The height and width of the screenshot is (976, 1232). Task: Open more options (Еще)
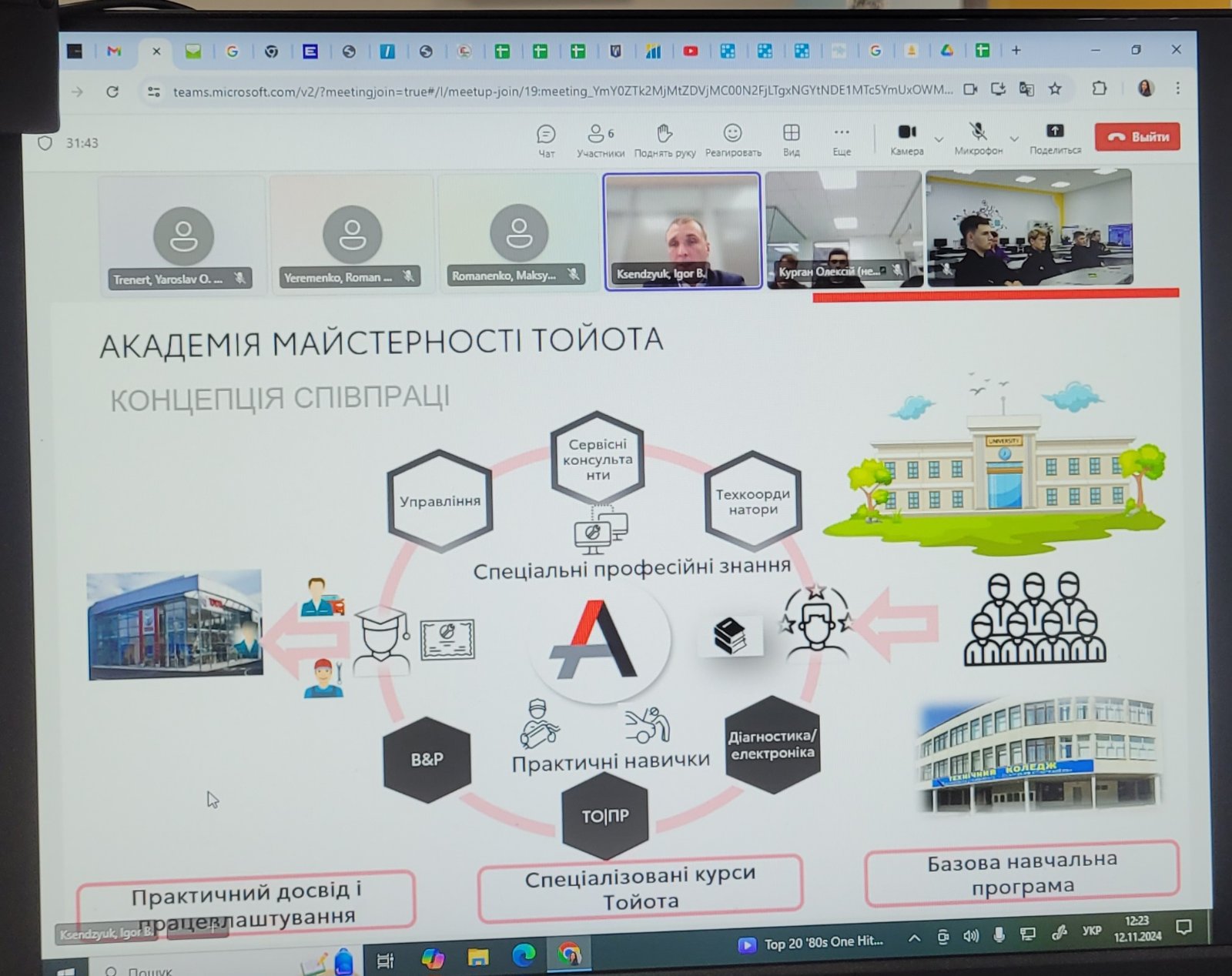click(x=842, y=139)
